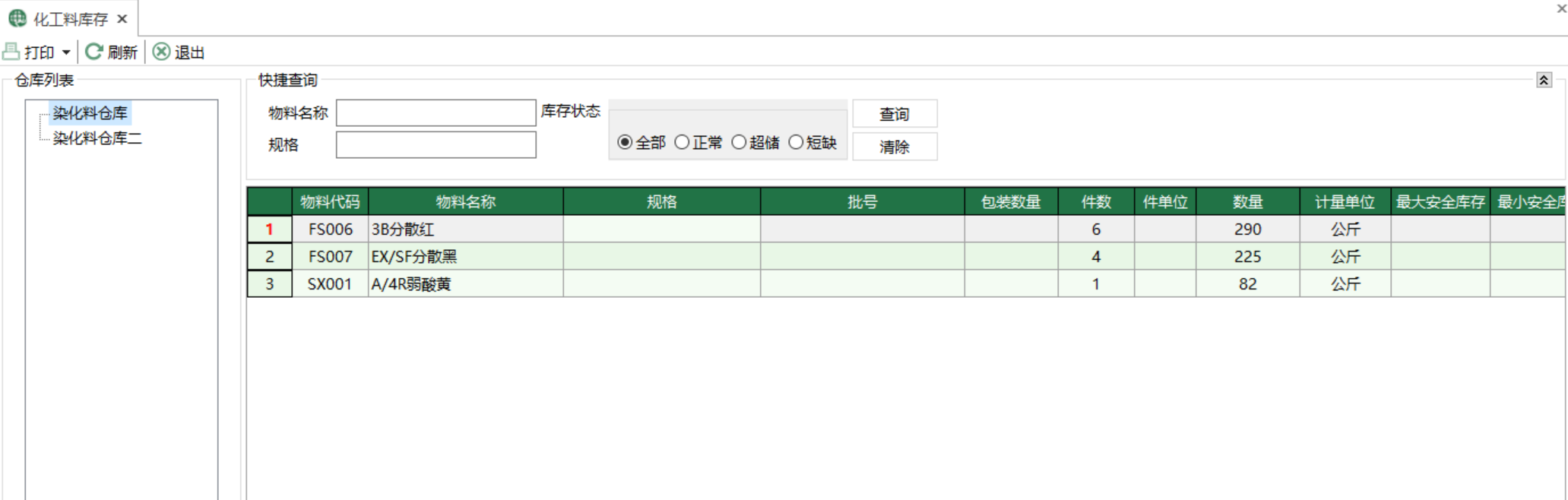This screenshot has width=1568, height=500.
Task: Select the 全部 stock status radio
Action: click(x=624, y=142)
